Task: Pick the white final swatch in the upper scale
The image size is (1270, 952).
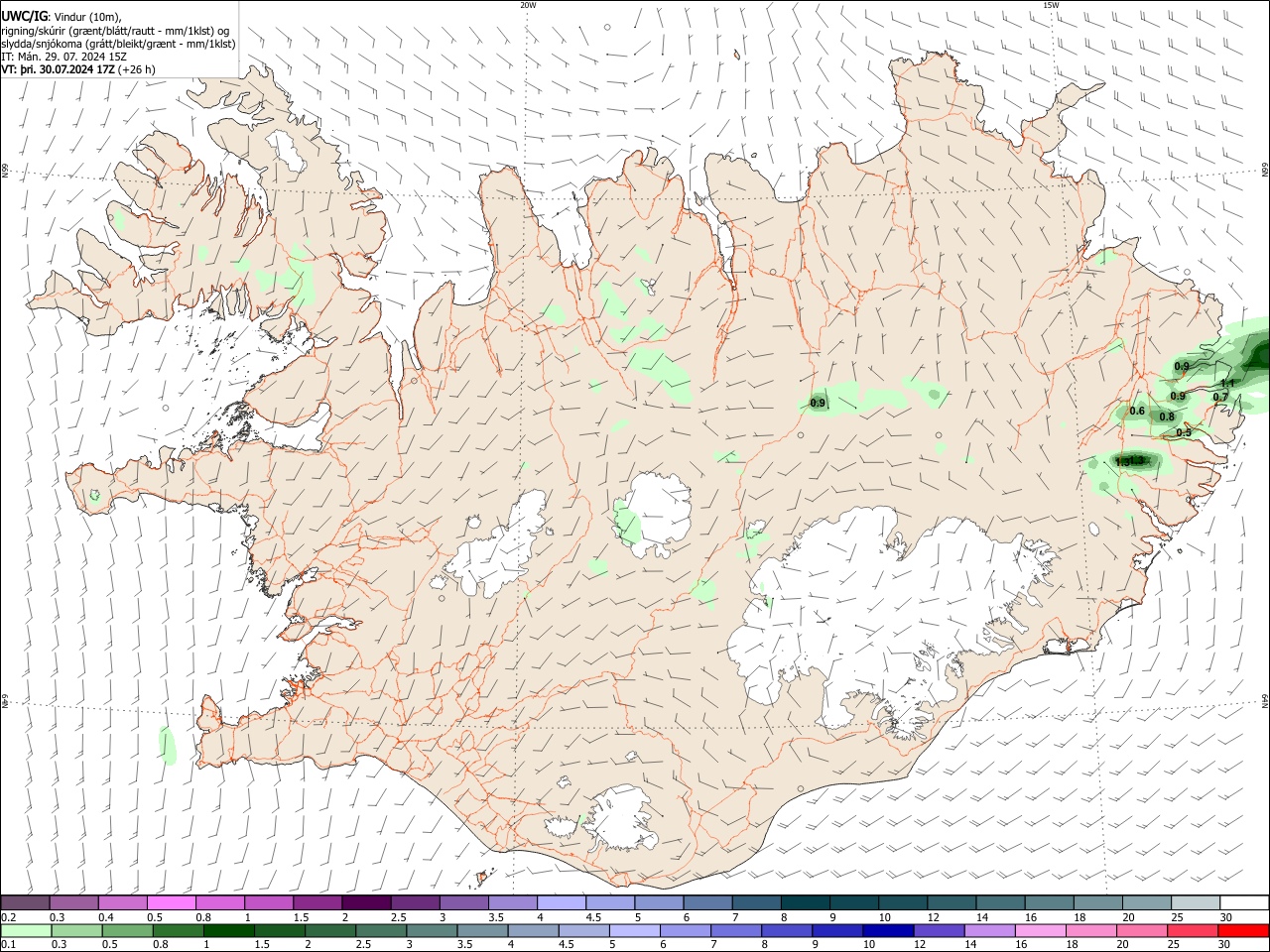Action: (x=1244, y=902)
